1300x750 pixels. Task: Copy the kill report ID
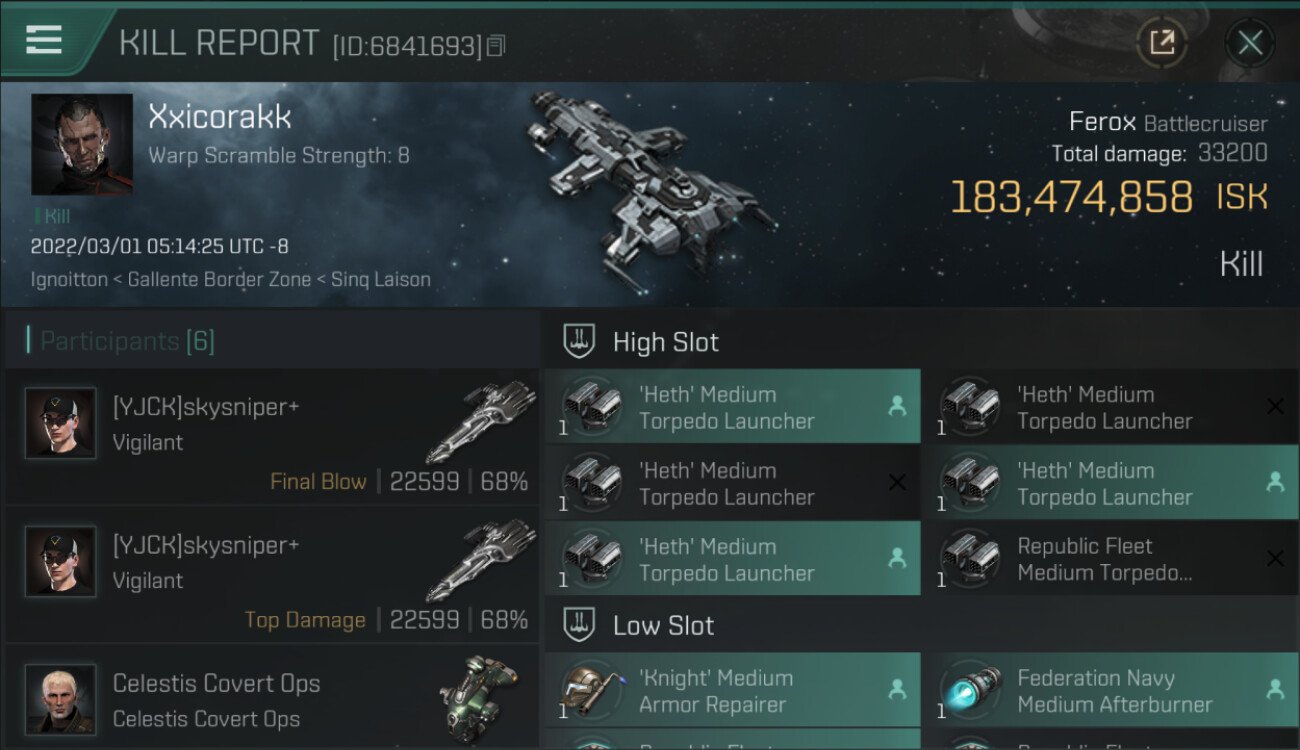496,45
